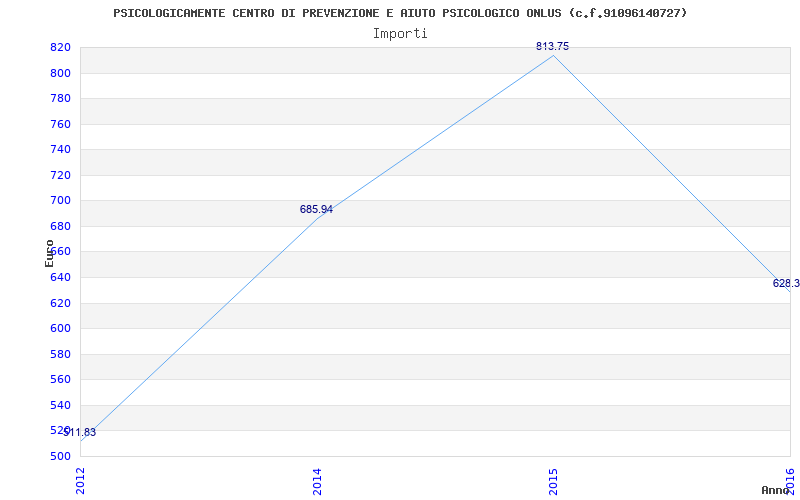This screenshot has width=800, height=500.
Task: Click y-axis value 500
Action: coord(59,456)
